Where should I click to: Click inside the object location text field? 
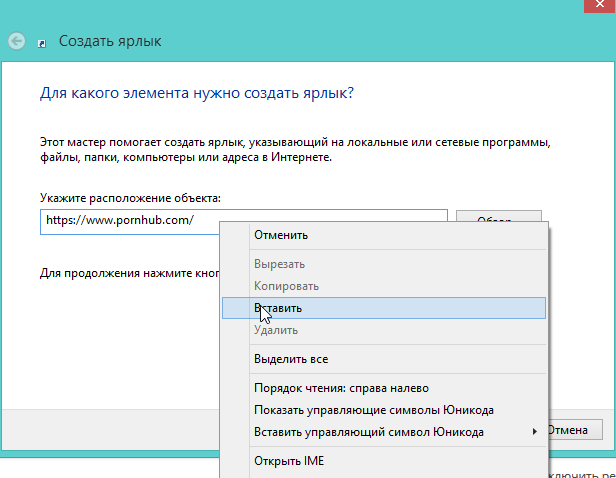tap(130, 221)
